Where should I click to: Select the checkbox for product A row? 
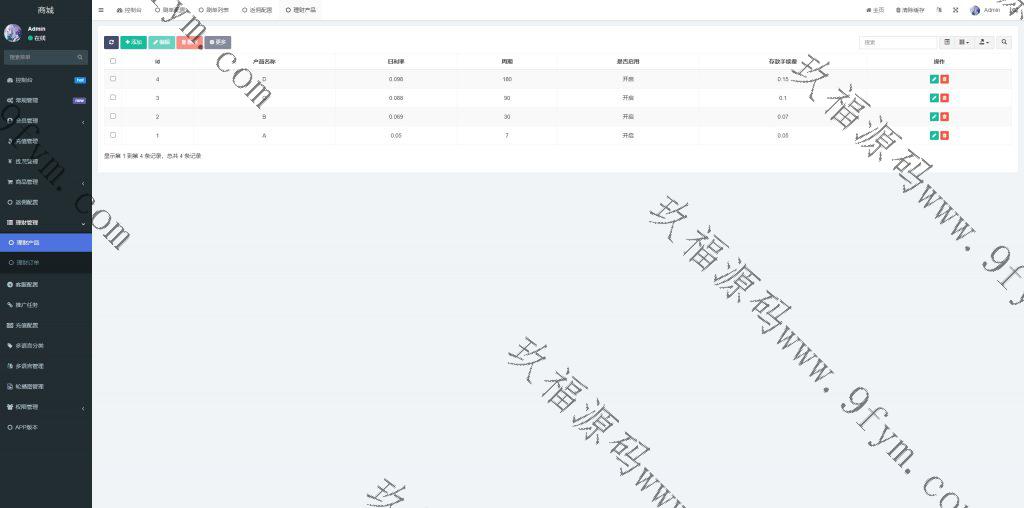(113, 134)
